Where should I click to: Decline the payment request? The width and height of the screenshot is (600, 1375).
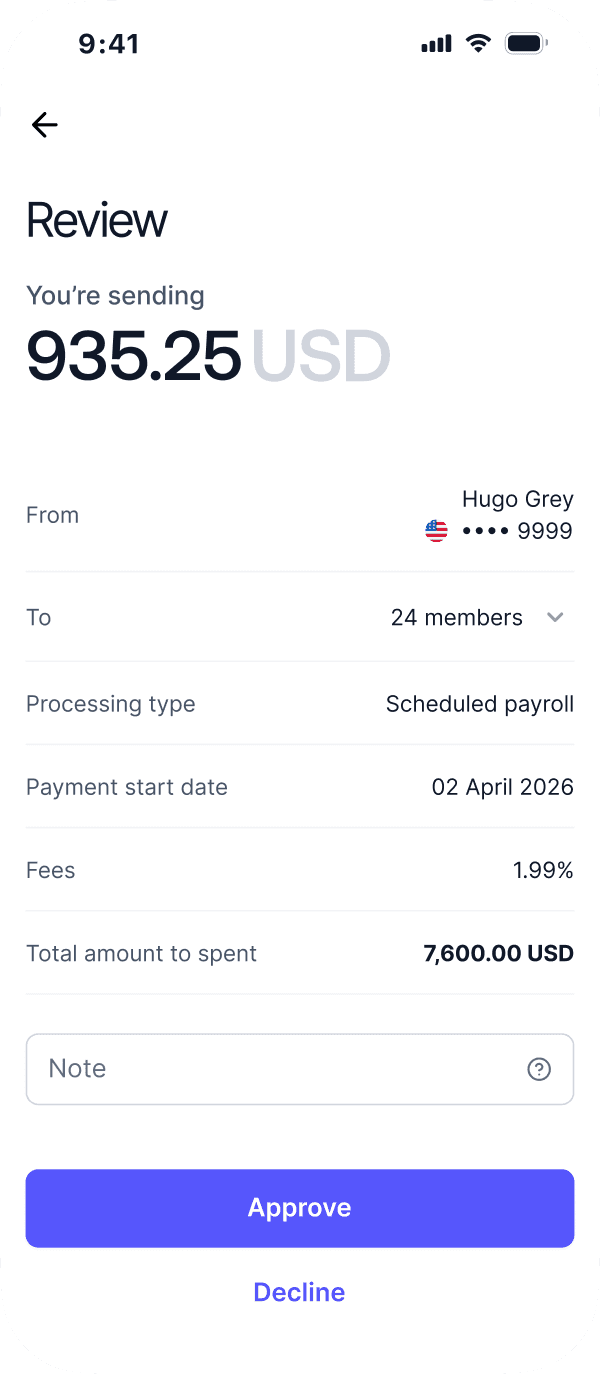tap(299, 1292)
